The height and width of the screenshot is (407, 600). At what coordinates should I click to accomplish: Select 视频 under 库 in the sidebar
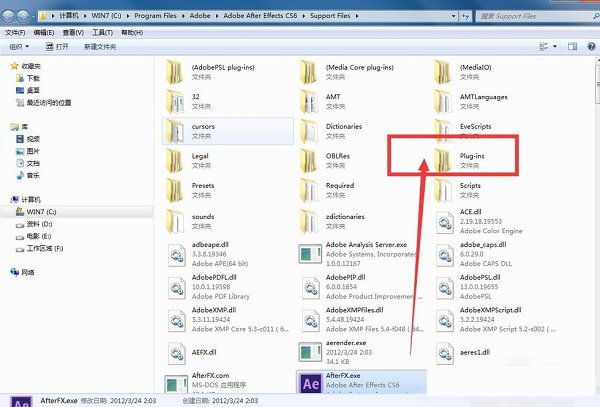[28, 139]
